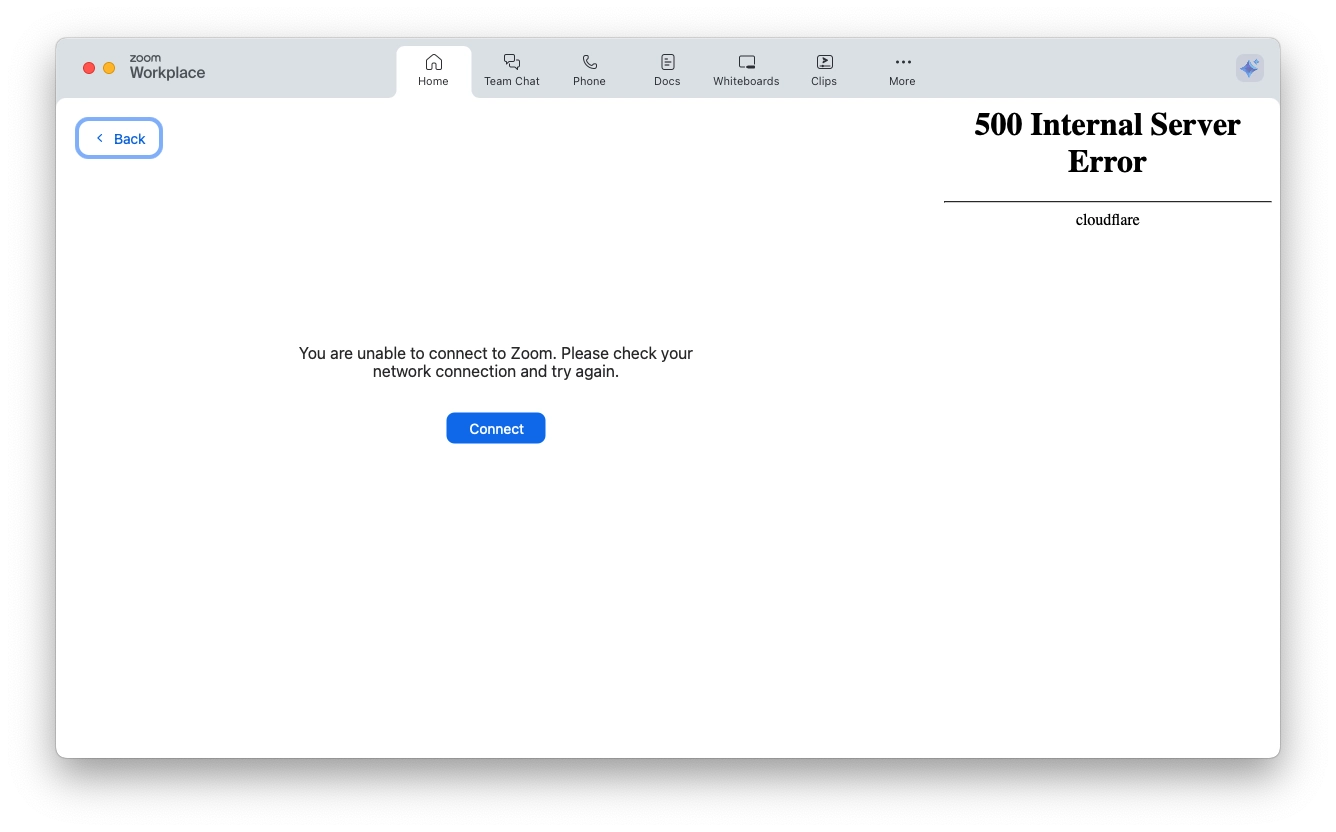This screenshot has height=832, width=1336.
Task: Launch the AI Companion sparkle icon
Action: 1249,68
